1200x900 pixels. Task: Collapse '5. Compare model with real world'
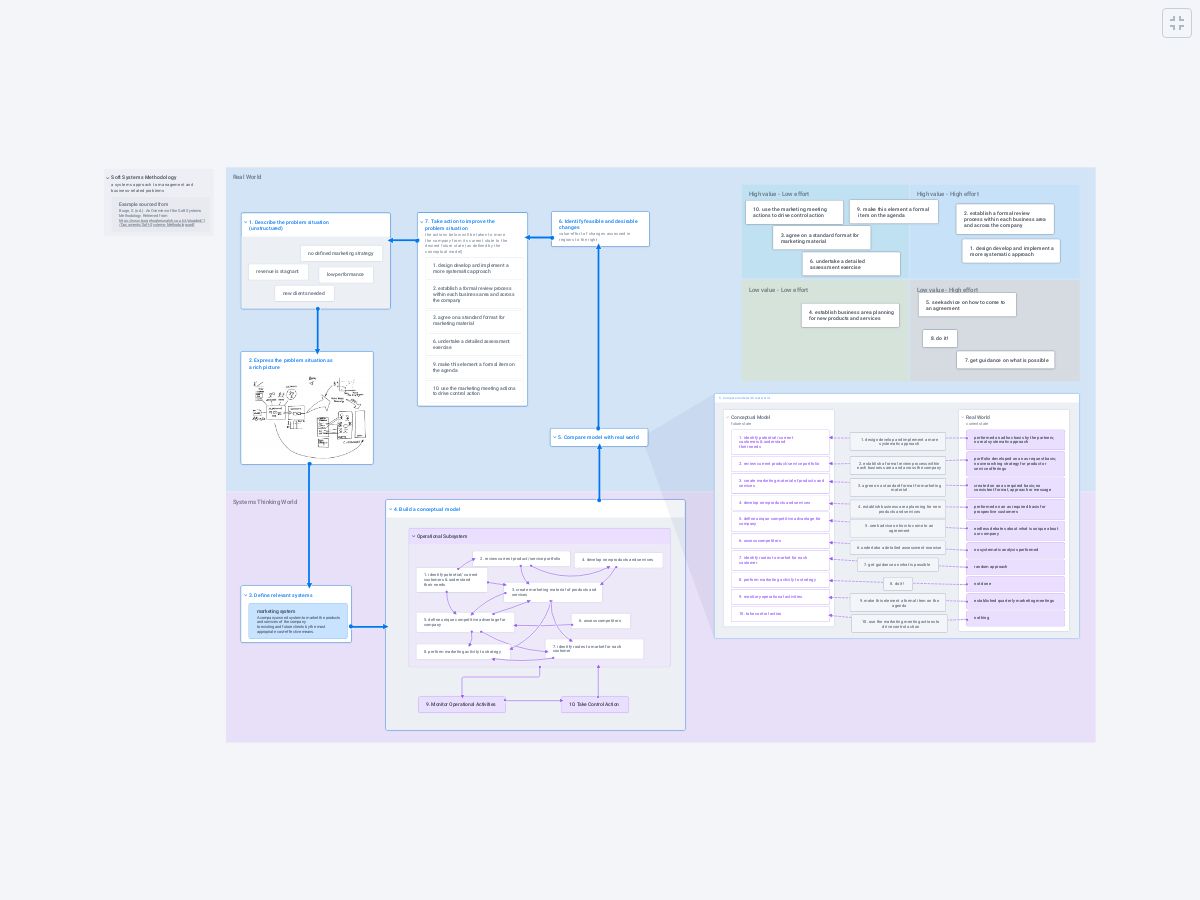pyautogui.click(x=555, y=437)
